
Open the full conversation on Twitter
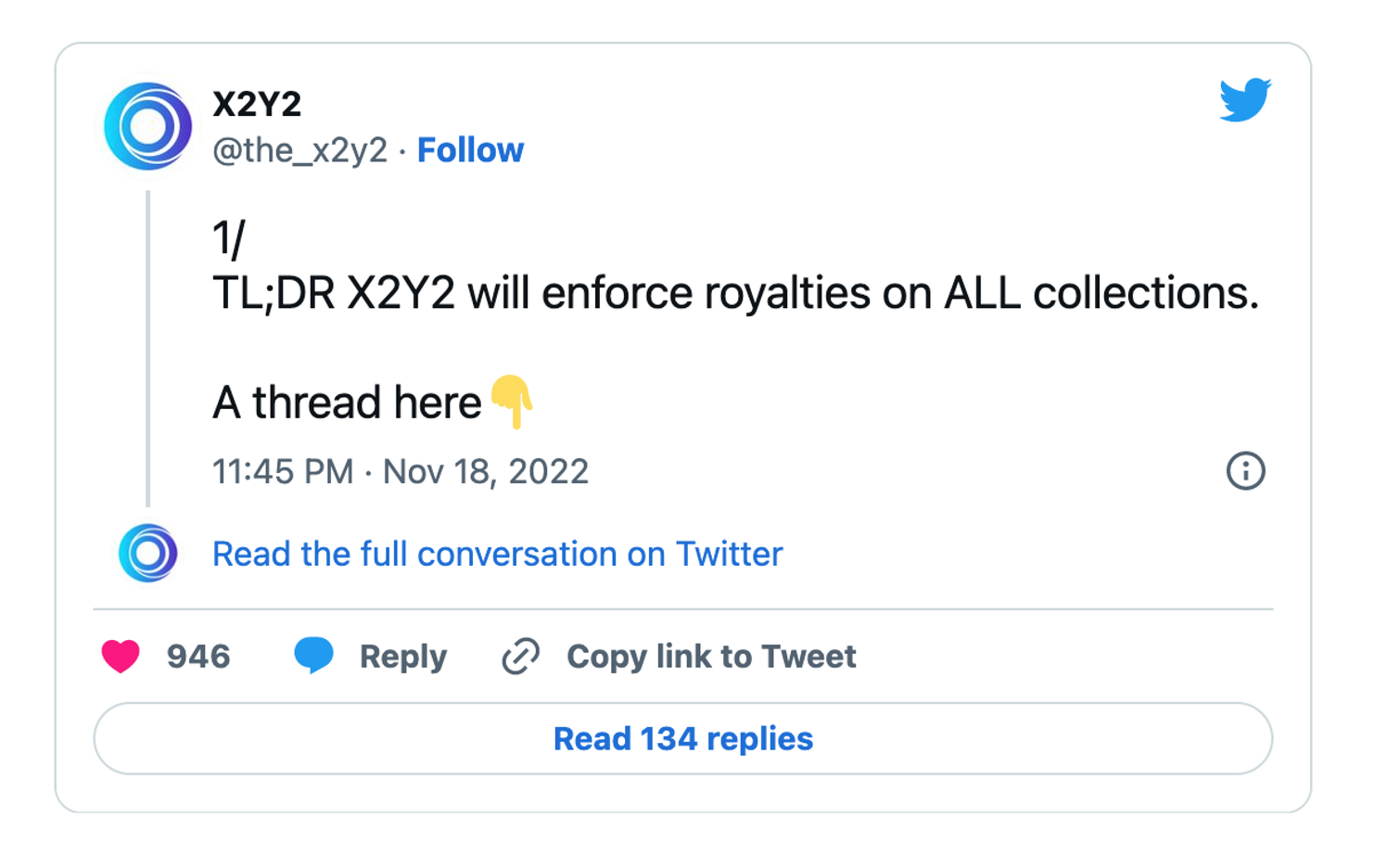coord(497,553)
